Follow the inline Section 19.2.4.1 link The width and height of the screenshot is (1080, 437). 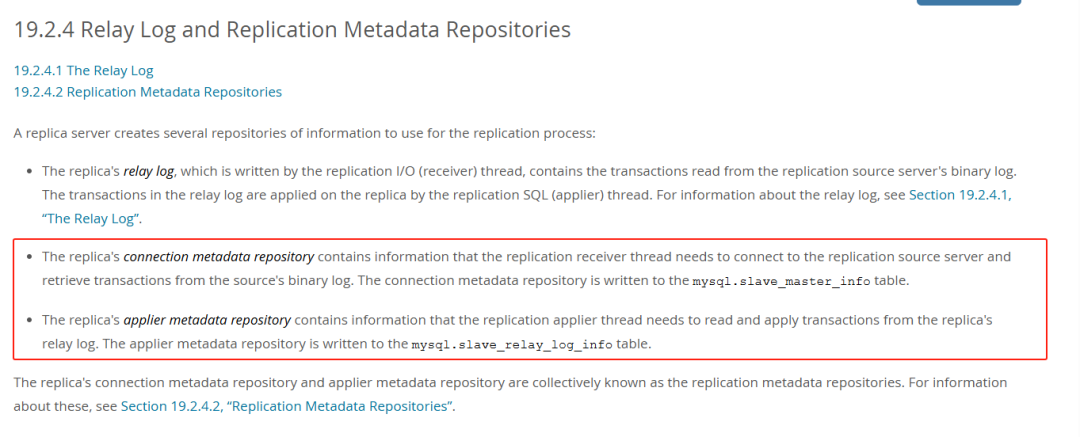(x=959, y=196)
